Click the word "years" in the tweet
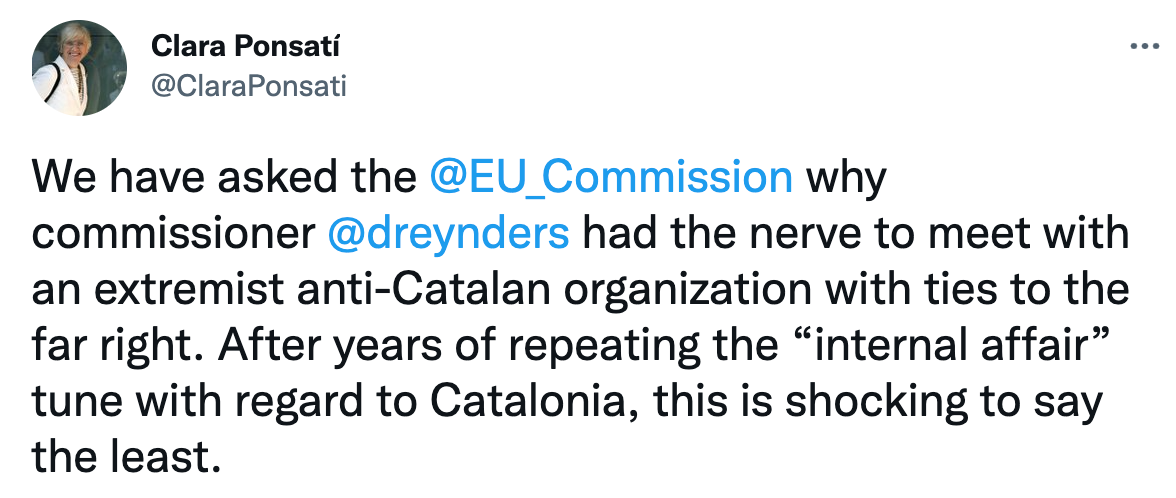The width and height of the screenshot is (1176, 498). (x=382, y=345)
